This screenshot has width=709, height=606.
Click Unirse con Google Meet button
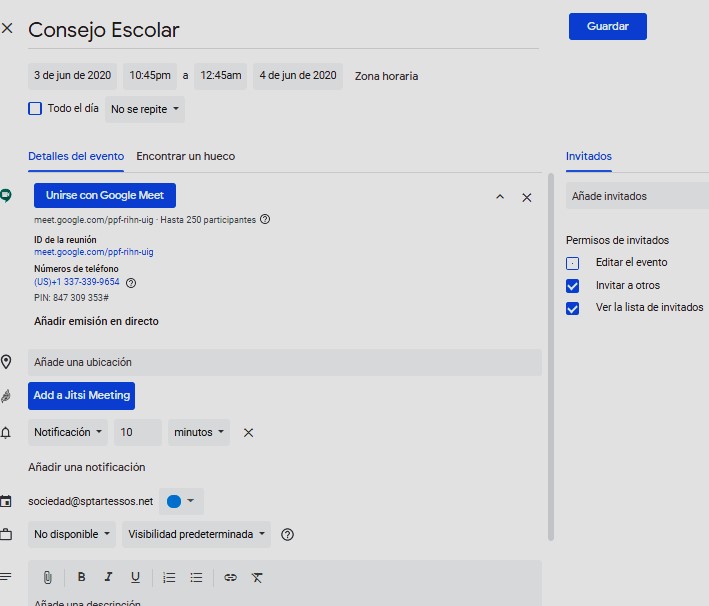(104, 195)
